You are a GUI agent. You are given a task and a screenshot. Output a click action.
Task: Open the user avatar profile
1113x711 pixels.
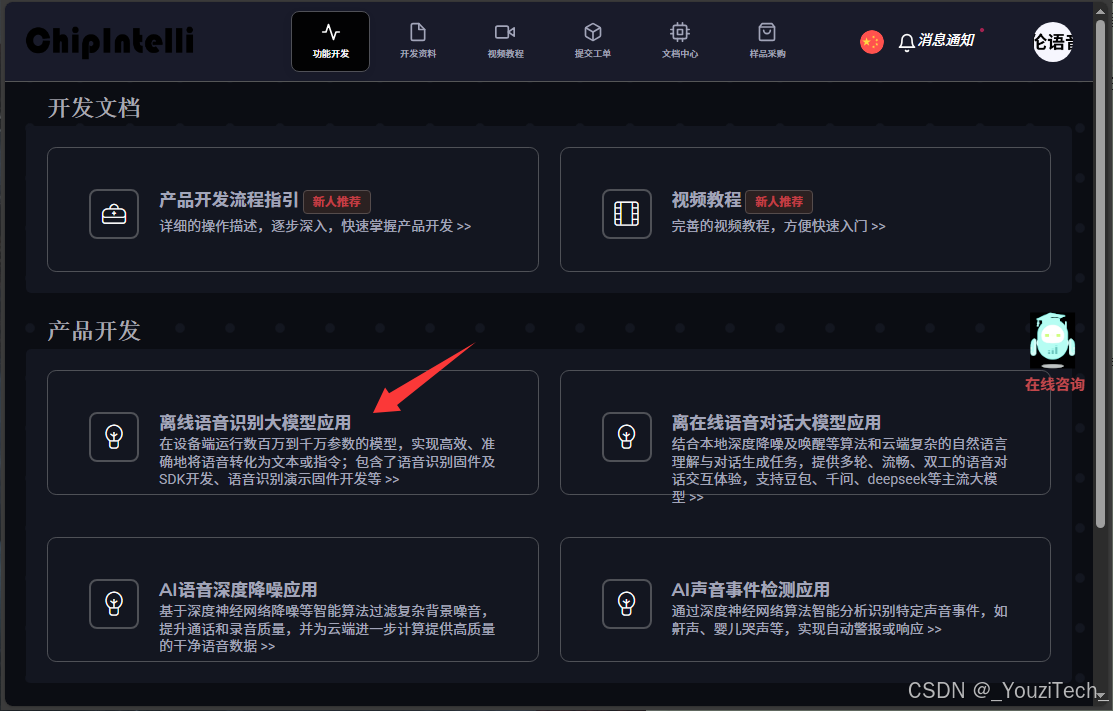pyautogui.click(x=1053, y=42)
